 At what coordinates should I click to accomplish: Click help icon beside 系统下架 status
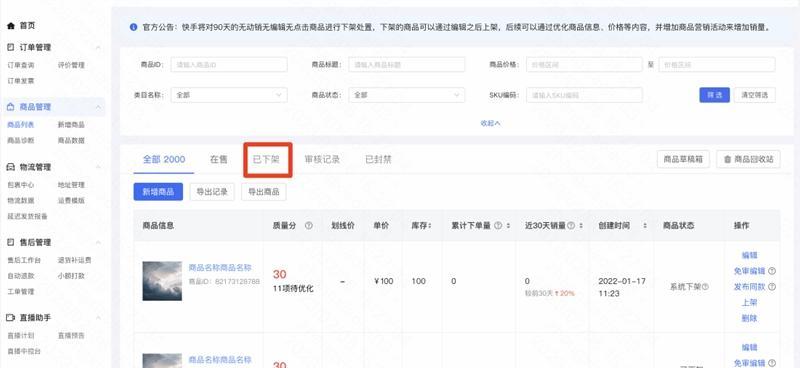(x=705, y=287)
